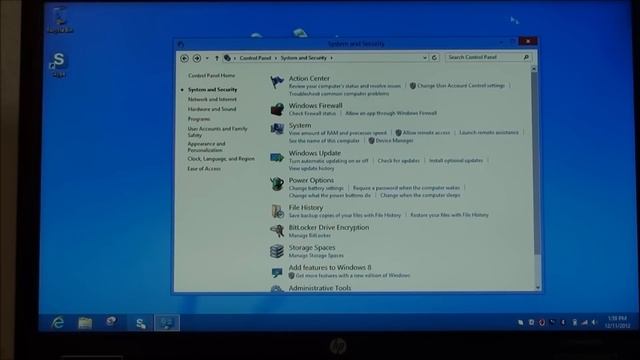
Task: Click the Skype taskbar icon
Action: pos(140,323)
